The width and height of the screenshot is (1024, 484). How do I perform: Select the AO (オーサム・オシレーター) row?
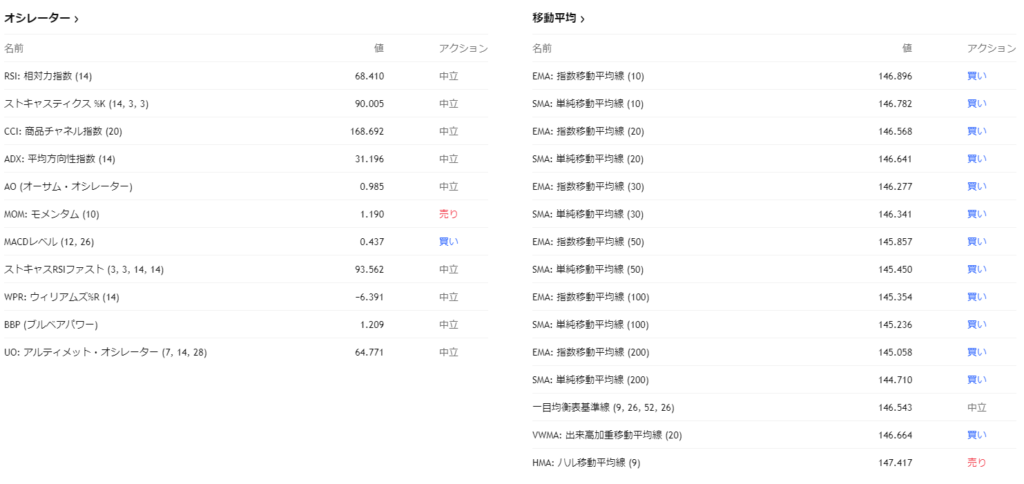pos(68,187)
